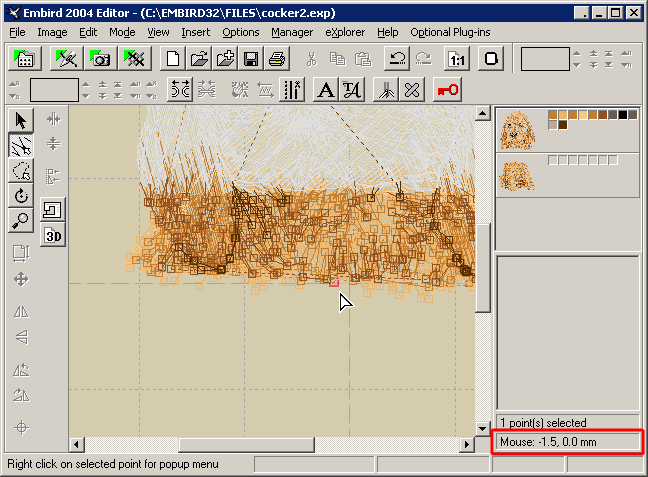Save the design with the floppy disk icon
The image size is (648, 477).
251,58
